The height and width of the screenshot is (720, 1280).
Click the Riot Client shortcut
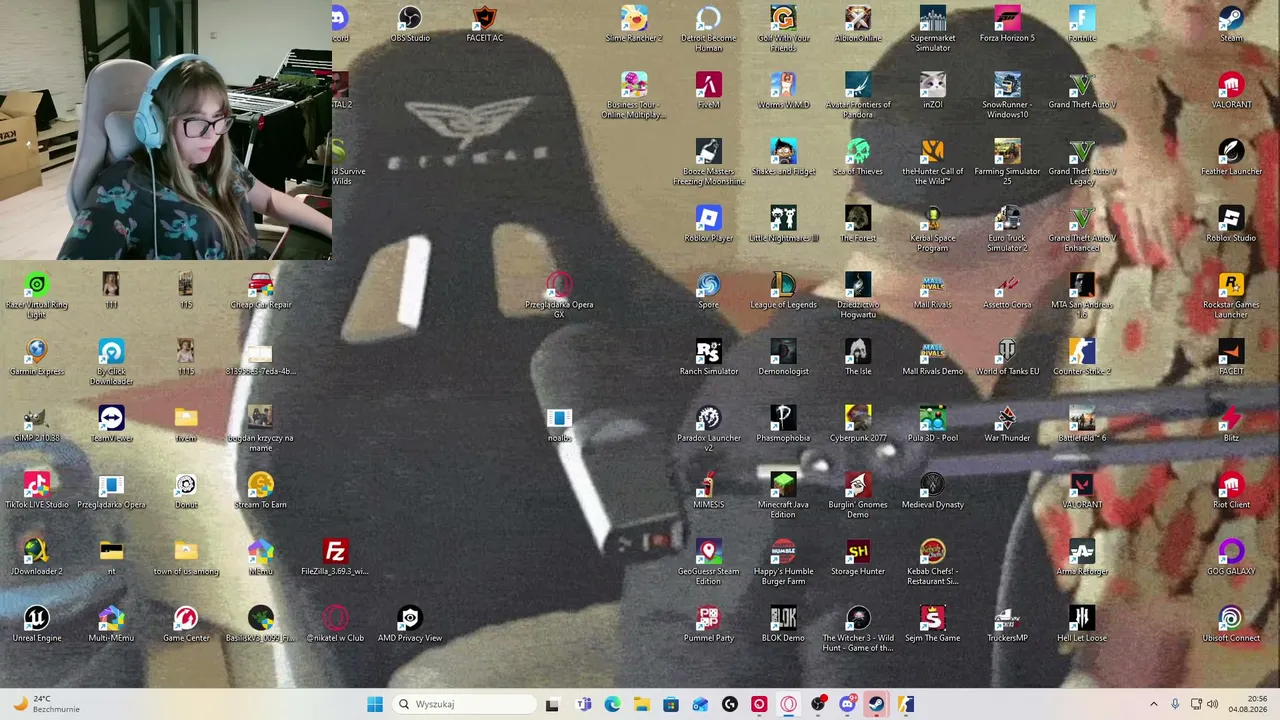click(x=1231, y=490)
